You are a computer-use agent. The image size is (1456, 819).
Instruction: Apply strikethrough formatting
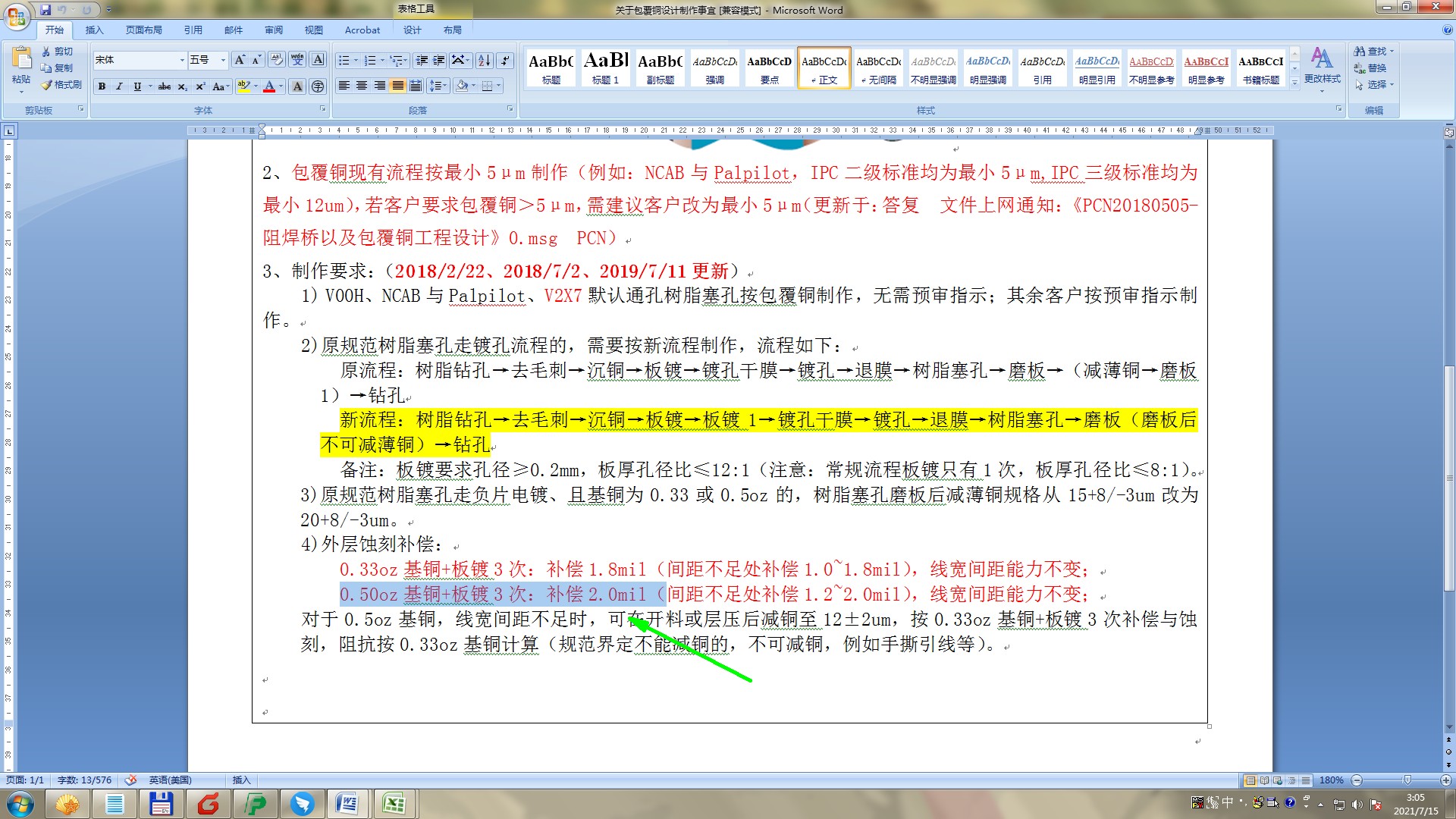click(164, 86)
